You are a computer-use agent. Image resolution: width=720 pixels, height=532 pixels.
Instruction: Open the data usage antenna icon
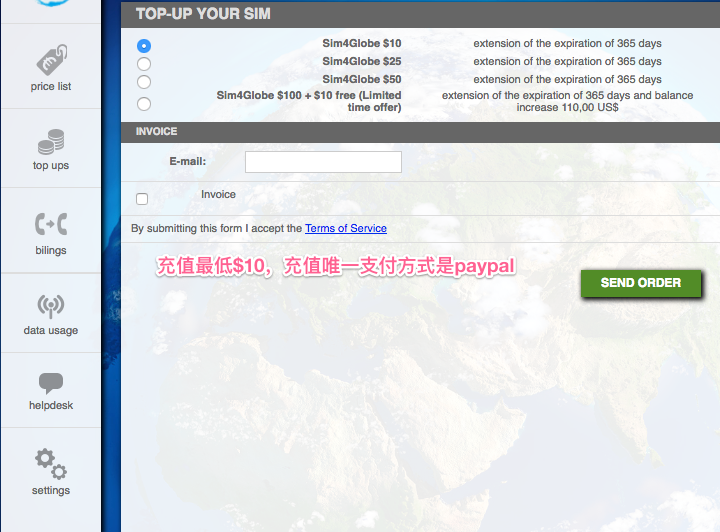tap(51, 306)
